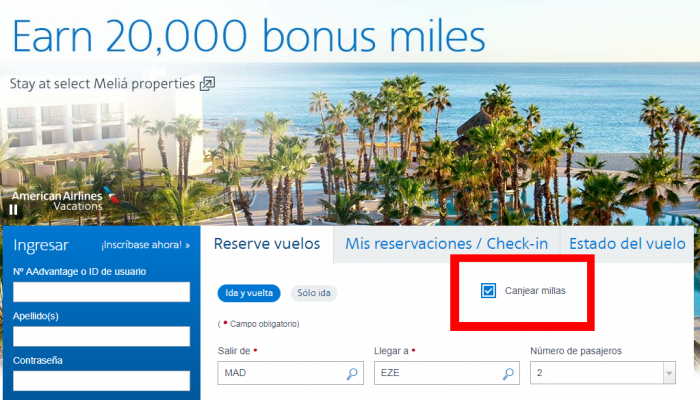Click the Earn 20,000 bonus miles headline

[249, 36]
